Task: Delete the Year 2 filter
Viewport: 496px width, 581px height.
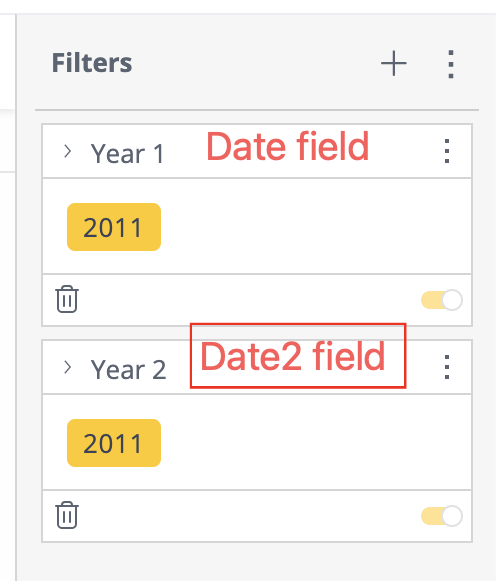Action: [x=67, y=515]
